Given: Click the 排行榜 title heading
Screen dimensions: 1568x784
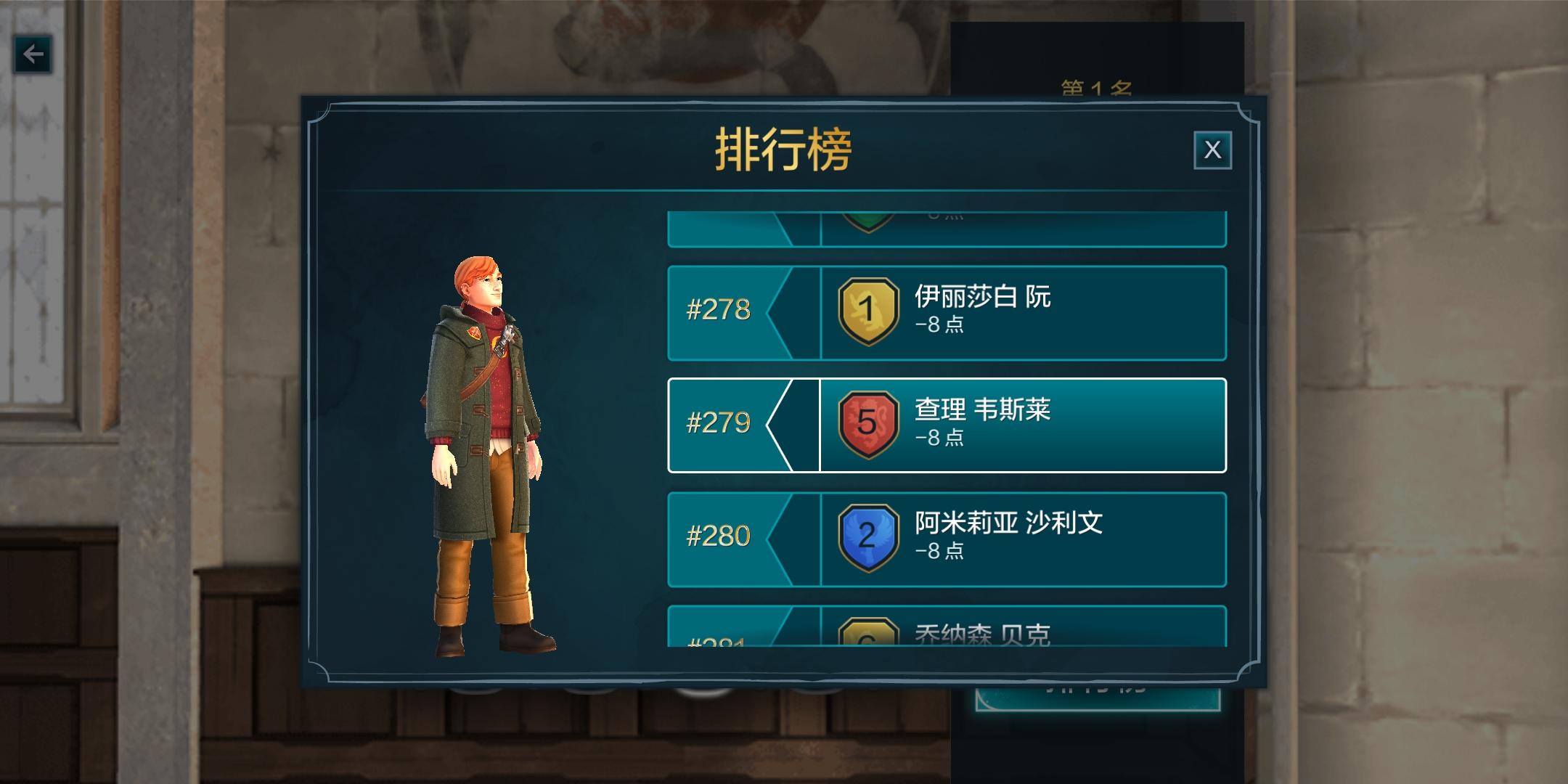Looking at the screenshot, I should click(x=783, y=150).
